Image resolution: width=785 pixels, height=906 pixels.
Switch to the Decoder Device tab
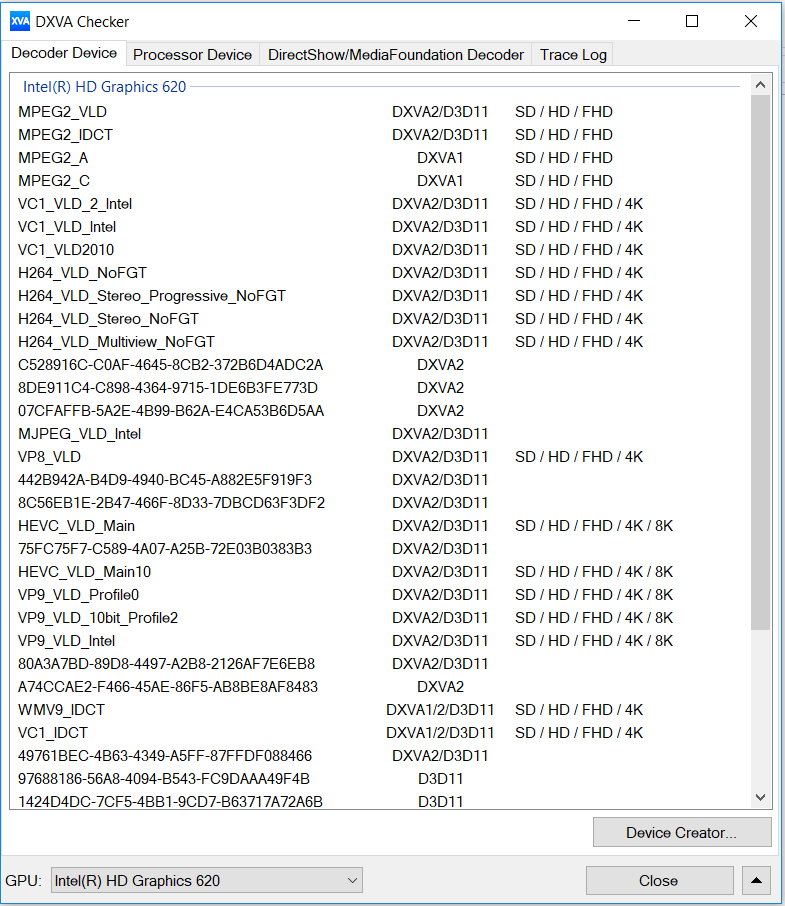(x=64, y=53)
